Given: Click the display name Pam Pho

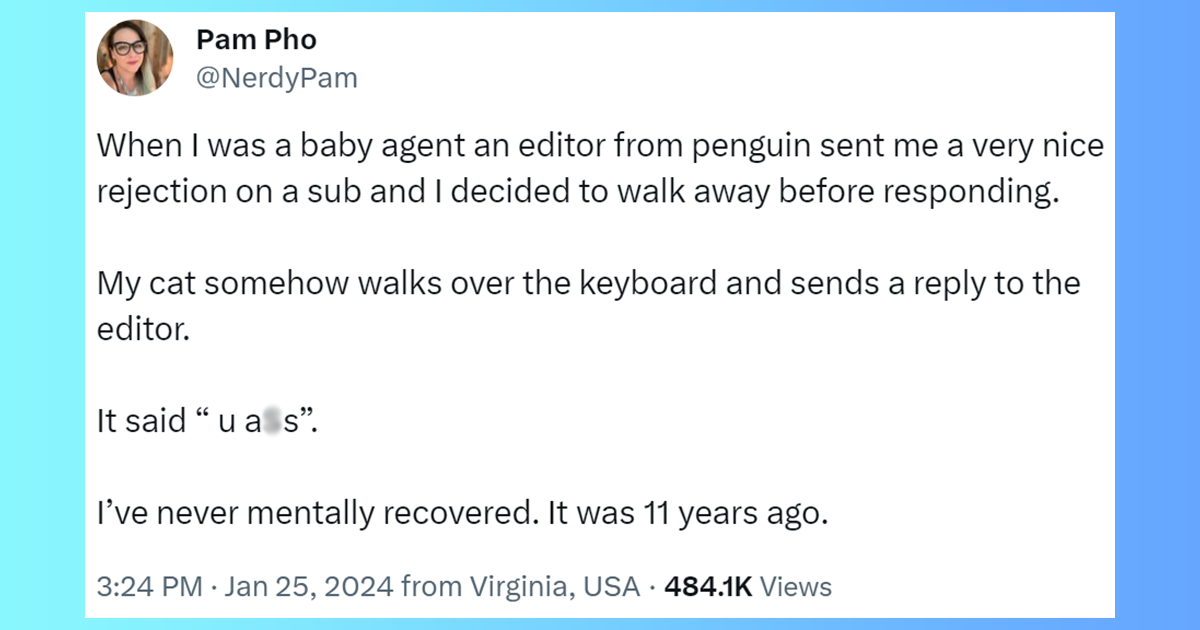Looking at the screenshot, I should point(256,39).
